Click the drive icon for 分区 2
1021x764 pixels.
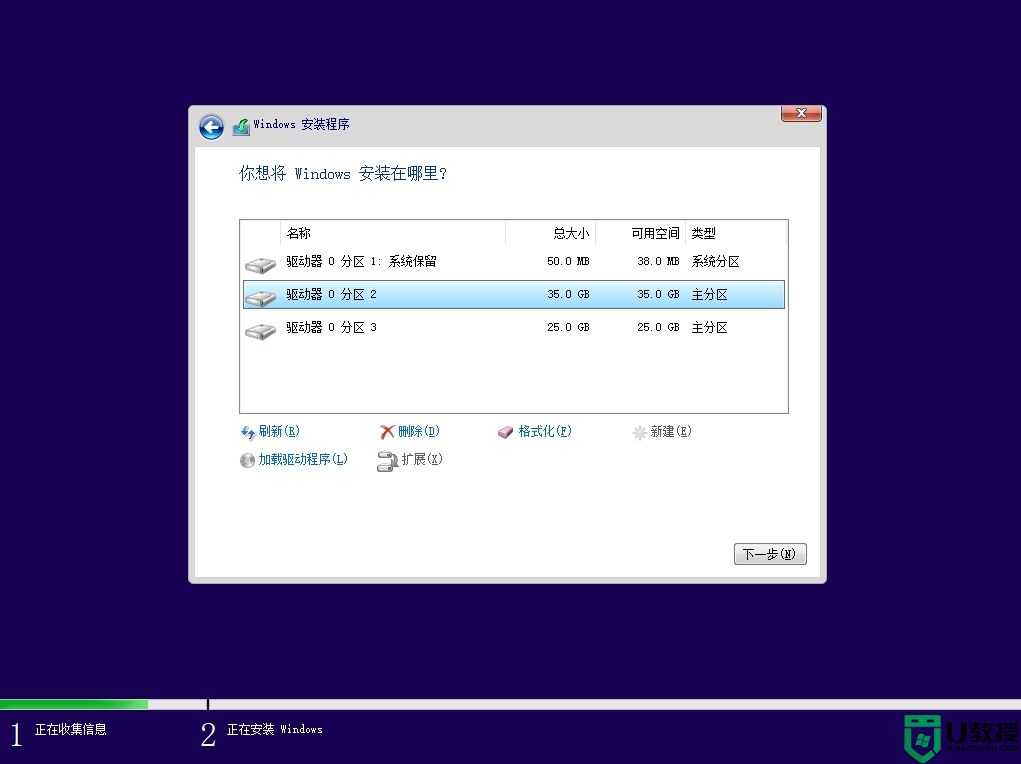(260, 298)
